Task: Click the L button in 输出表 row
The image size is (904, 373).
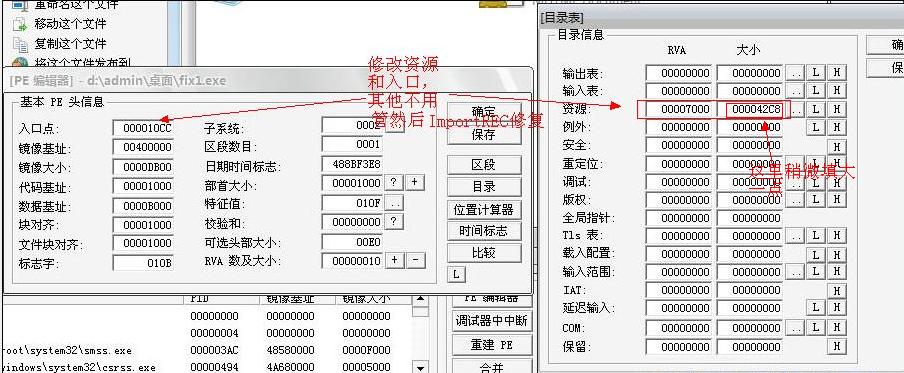Action: pyautogui.click(x=815, y=73)
